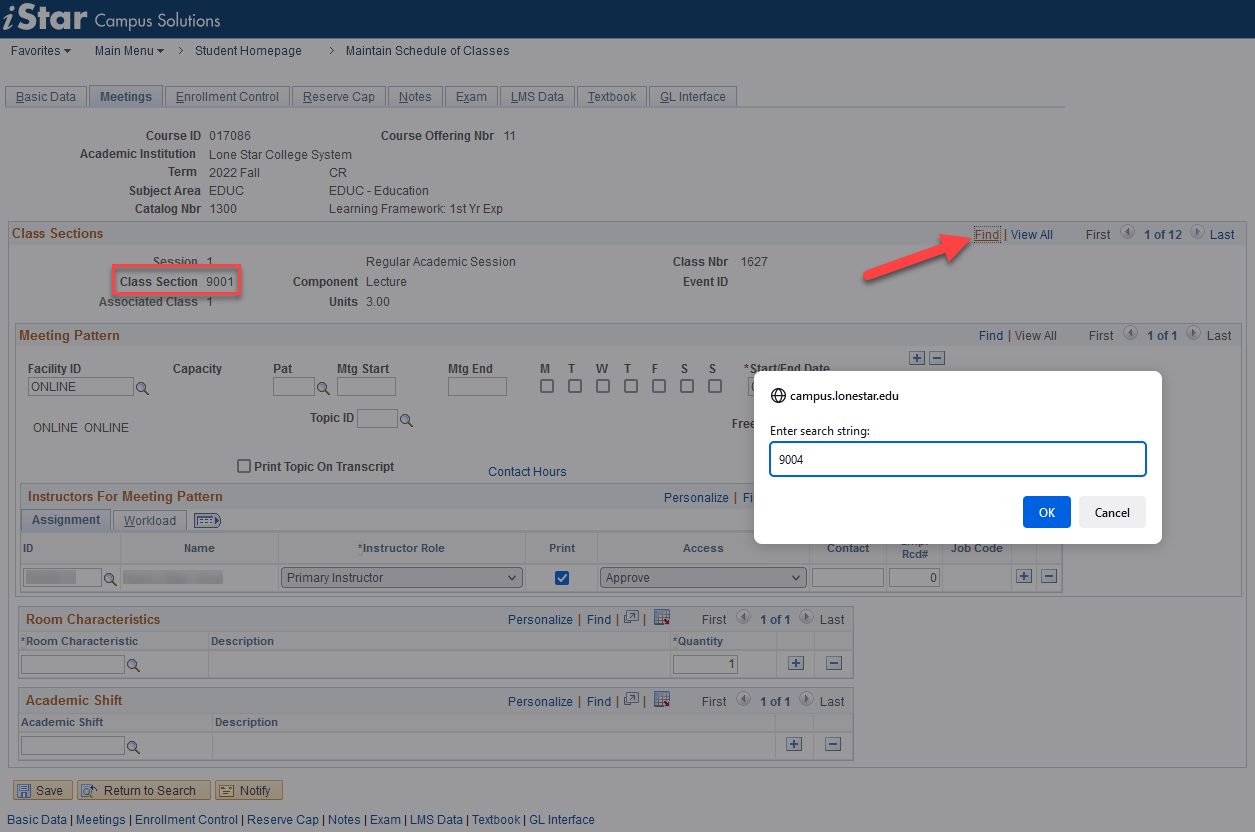Screen dimensions: 1255x832
Task: Jump to Last in Class Sections
Action: tap(1222, 235)
